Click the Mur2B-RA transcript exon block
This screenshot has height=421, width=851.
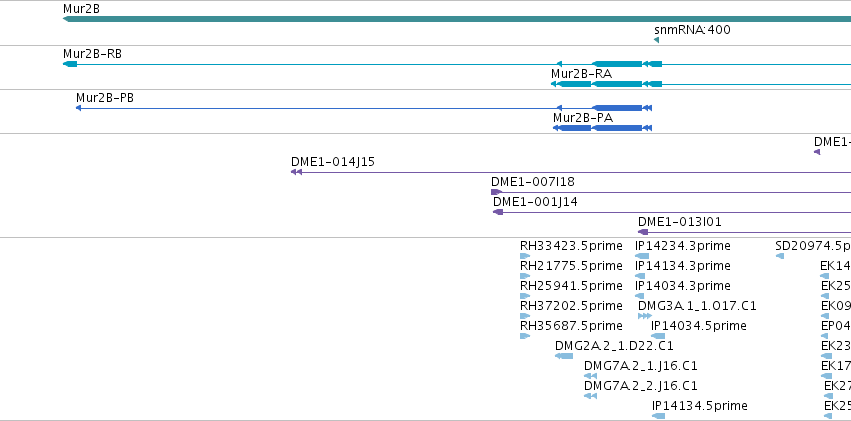618,84
